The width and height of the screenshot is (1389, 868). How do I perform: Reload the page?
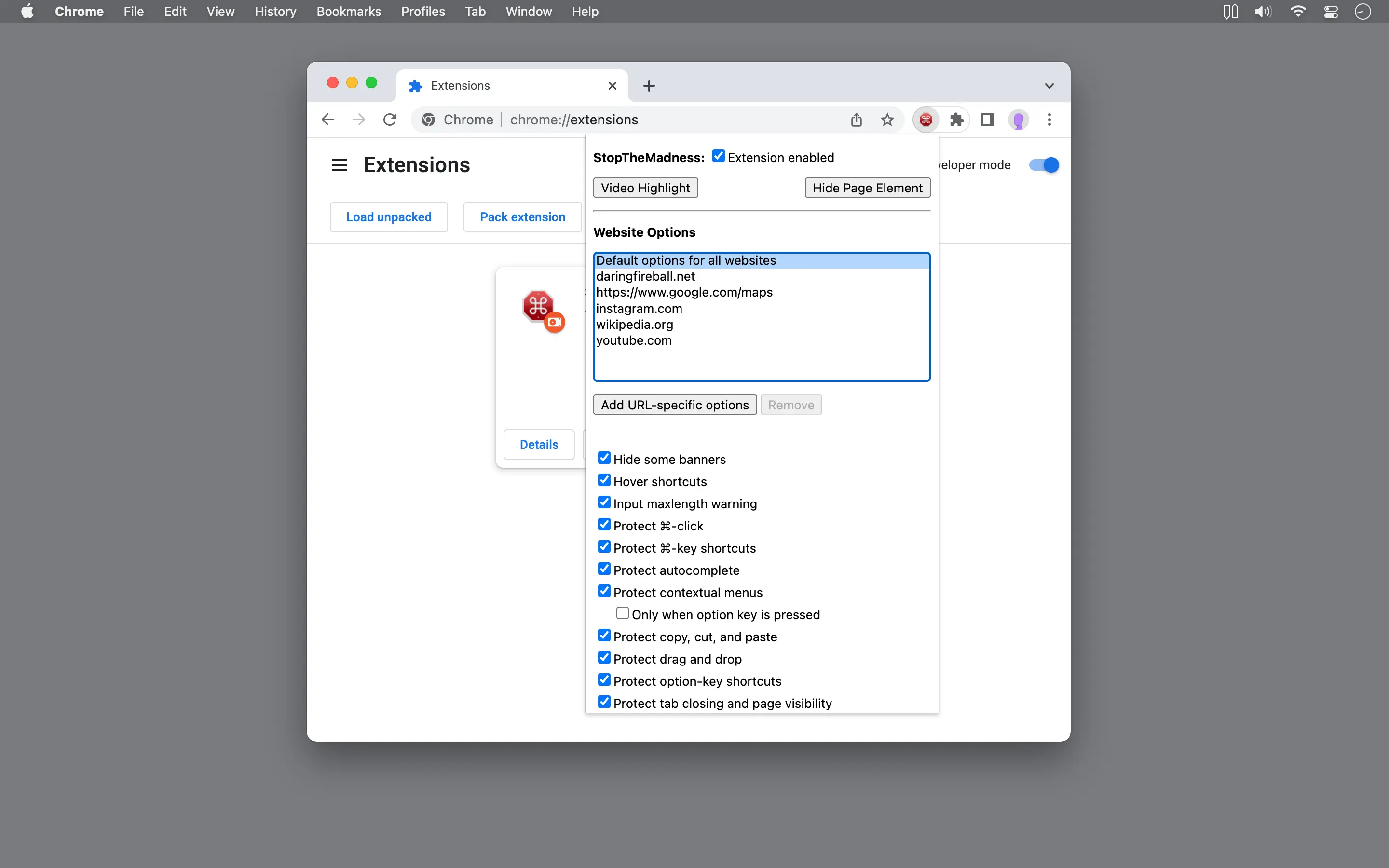[x=390, y=120]
